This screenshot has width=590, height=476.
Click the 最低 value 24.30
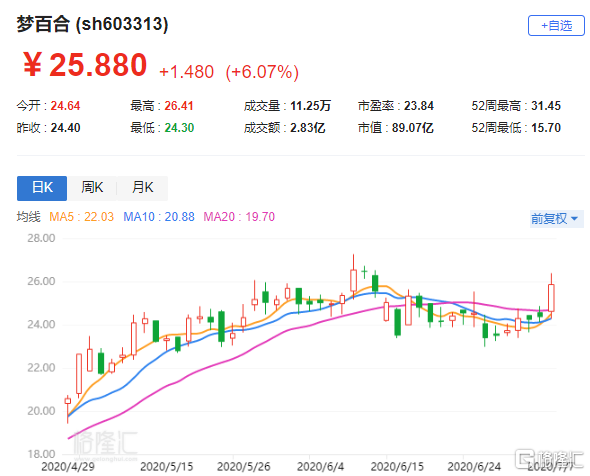click(179, 128)
